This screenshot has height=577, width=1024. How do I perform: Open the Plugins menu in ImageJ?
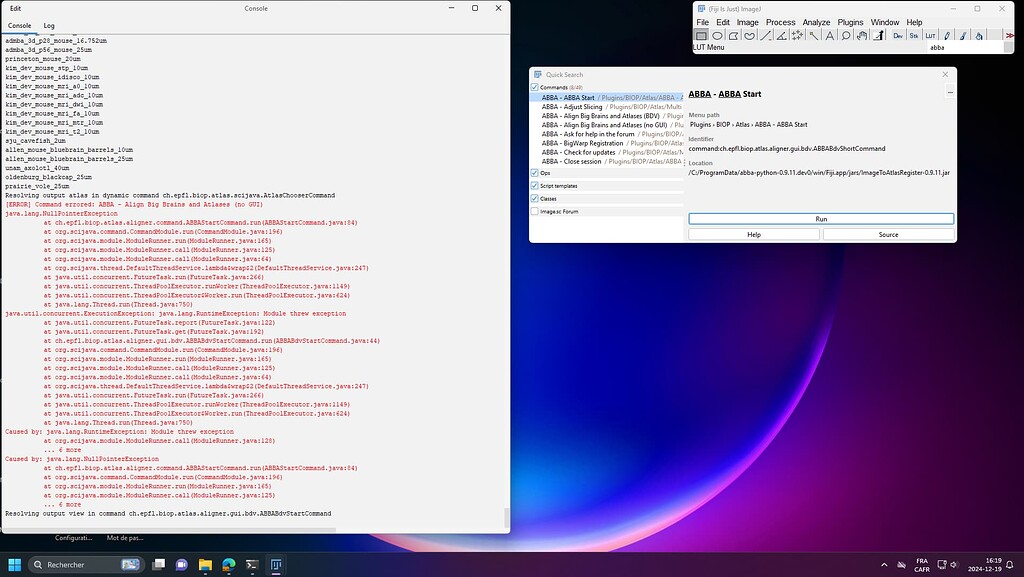[x=849, y=22]
